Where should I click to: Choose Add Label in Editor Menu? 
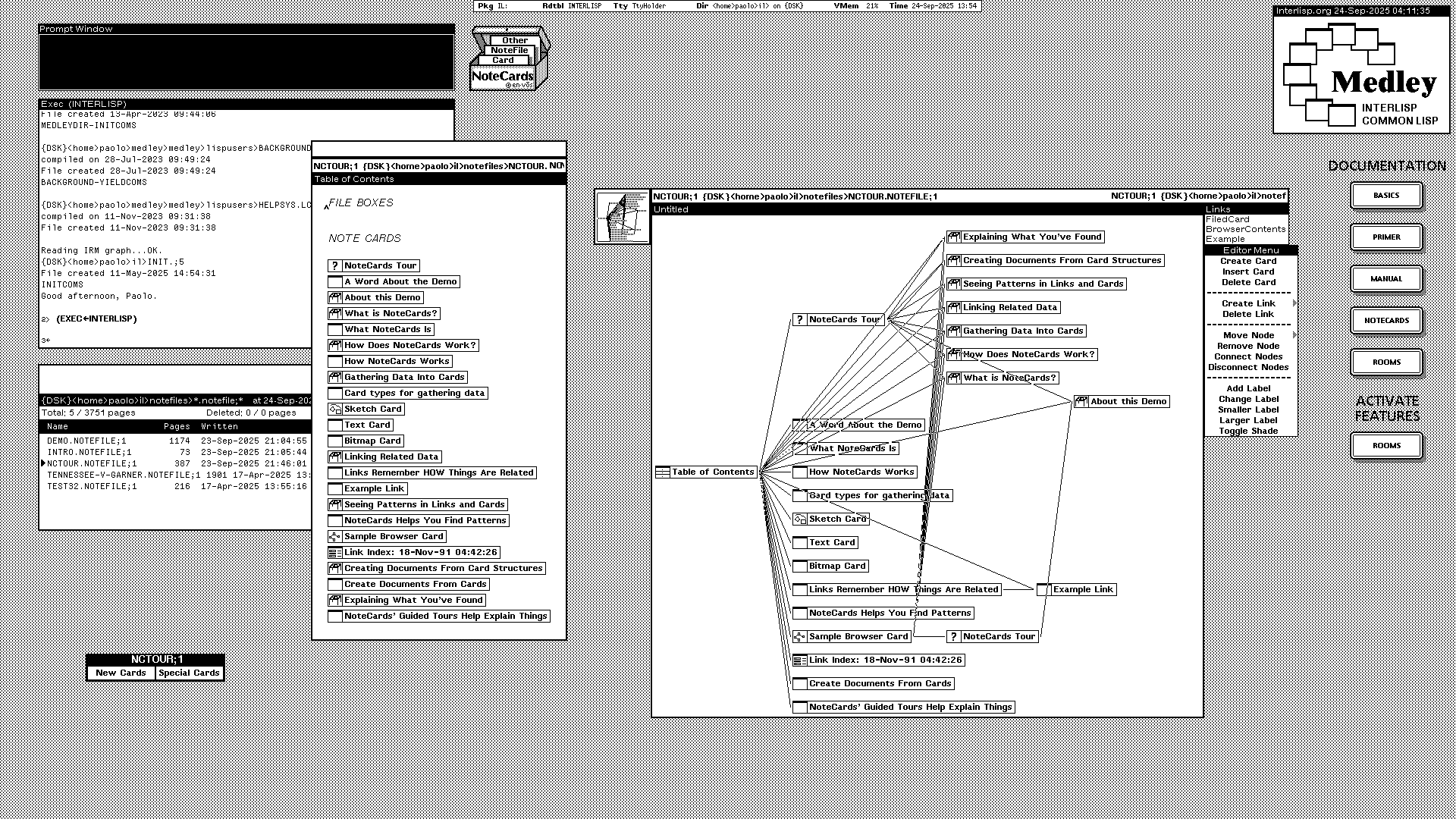pos(1248,388)
